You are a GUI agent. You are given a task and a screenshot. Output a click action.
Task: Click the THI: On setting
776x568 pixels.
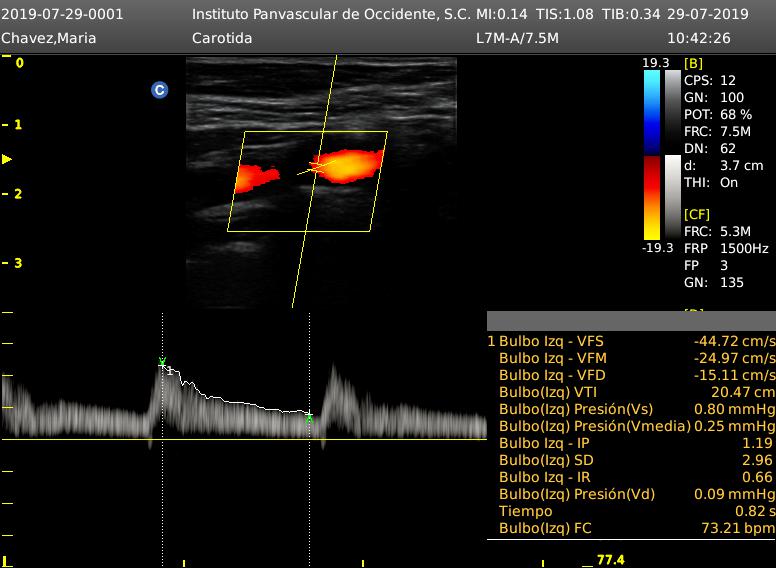coord(711,183)
